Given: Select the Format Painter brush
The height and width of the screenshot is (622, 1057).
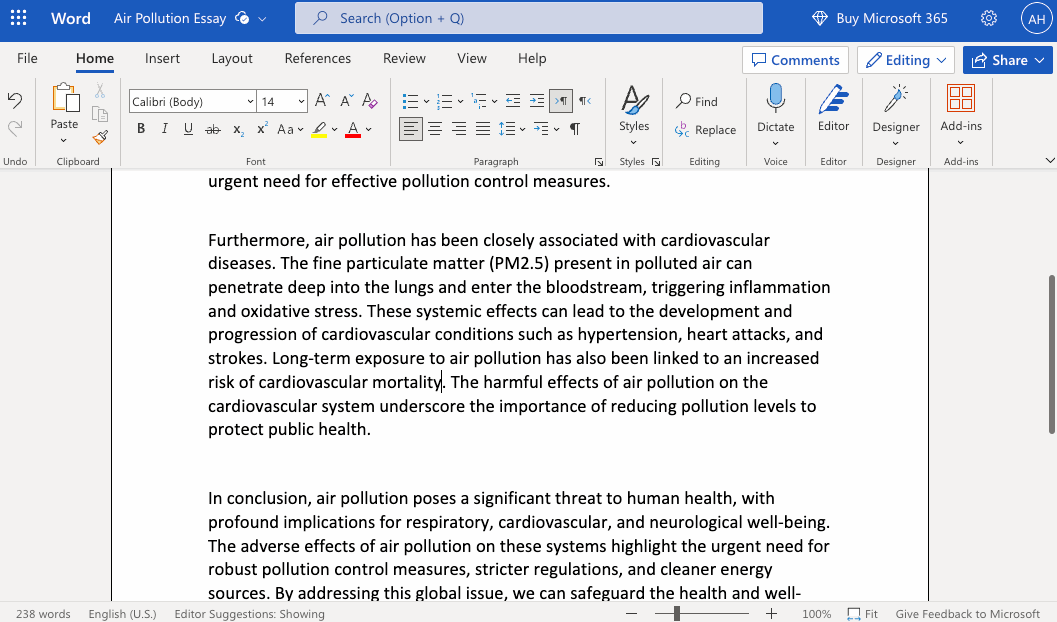Looking at the screenshot, I should tap(100, 137).
